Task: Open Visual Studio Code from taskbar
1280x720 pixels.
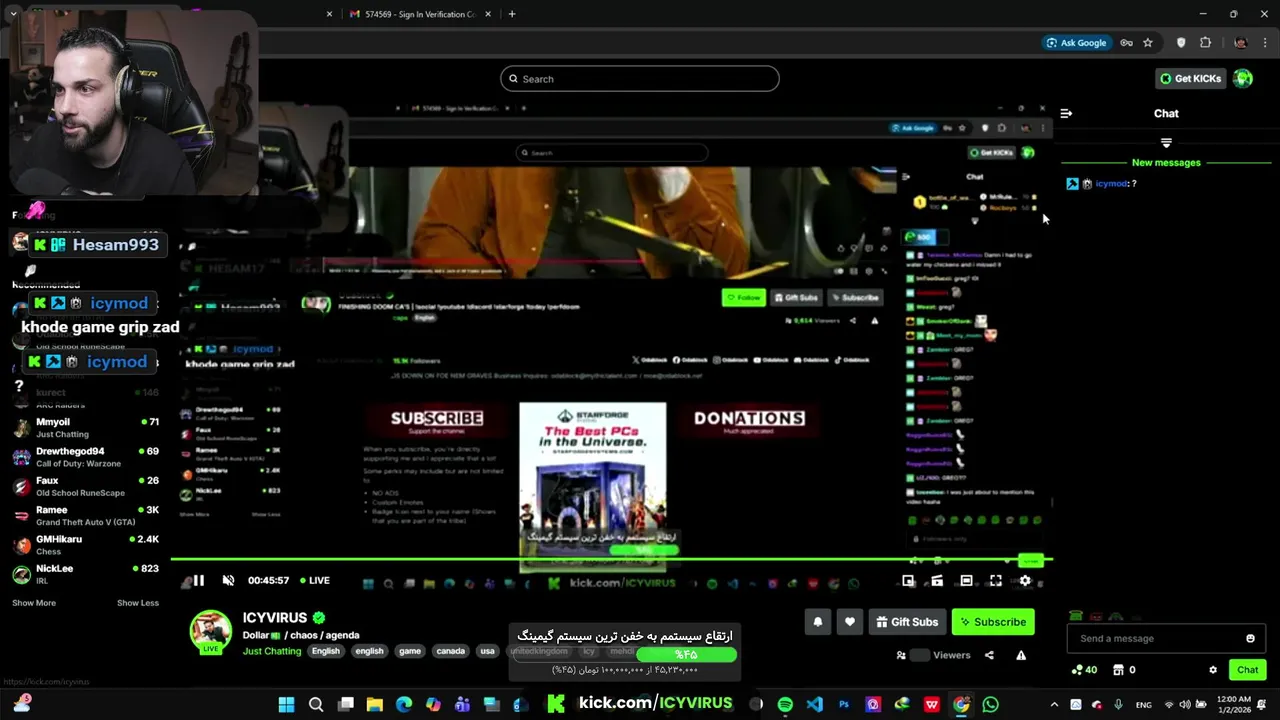Action: coord(815,705)
